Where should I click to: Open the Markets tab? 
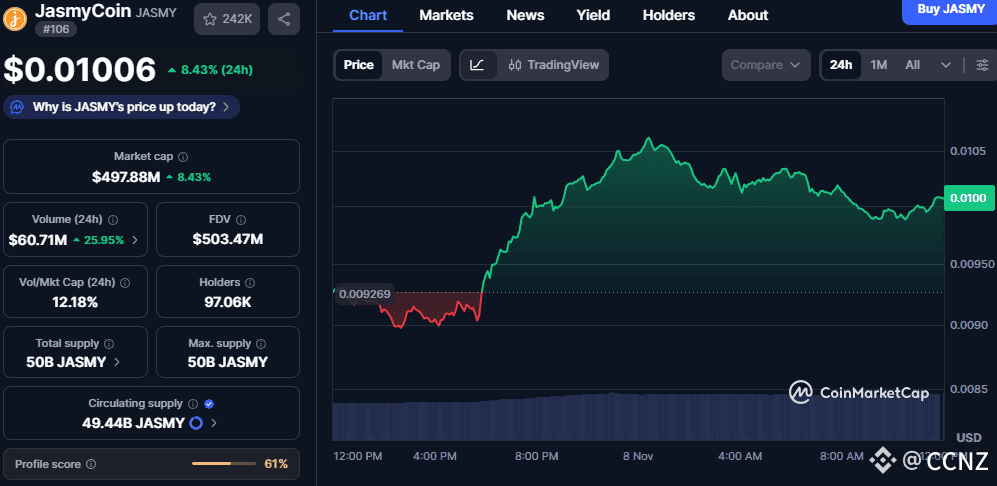(x=446, y=15)
